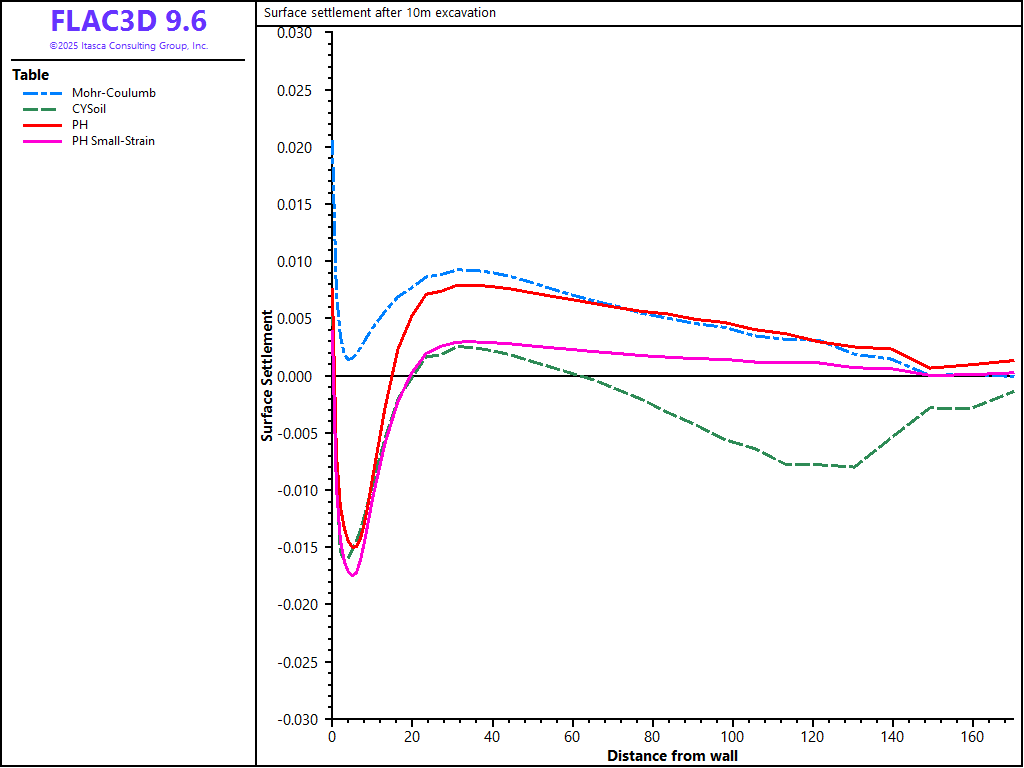The height and width of the screenshot is (768, 1024).
Task: Click the 20 x-axis tick value
Action: [412, 737]
